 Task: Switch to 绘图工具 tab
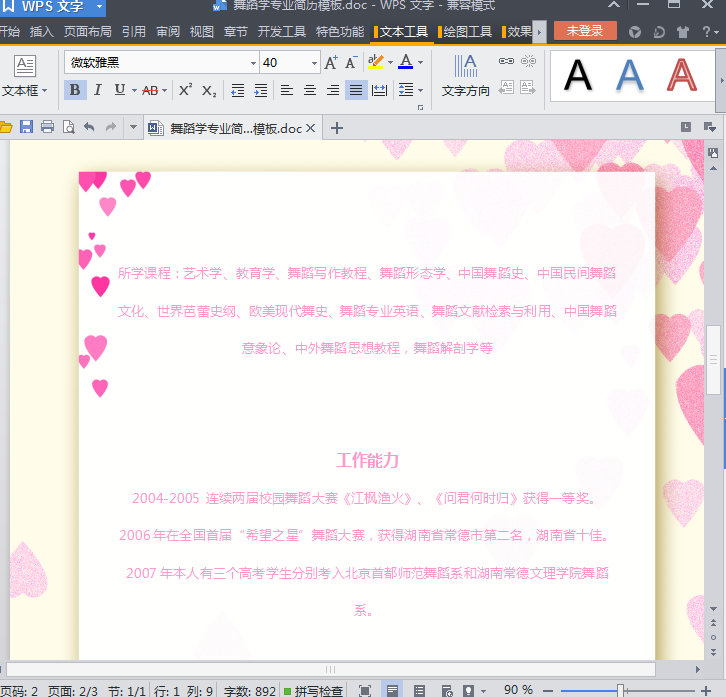point(465,31)
